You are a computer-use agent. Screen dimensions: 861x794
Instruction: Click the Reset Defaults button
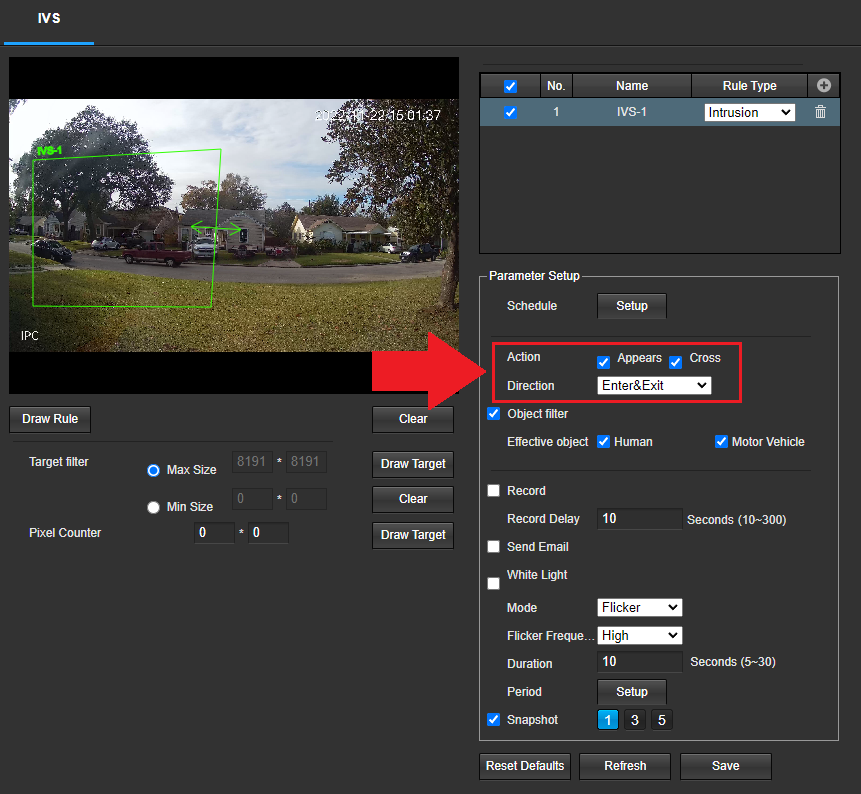(x=525, y=766)
